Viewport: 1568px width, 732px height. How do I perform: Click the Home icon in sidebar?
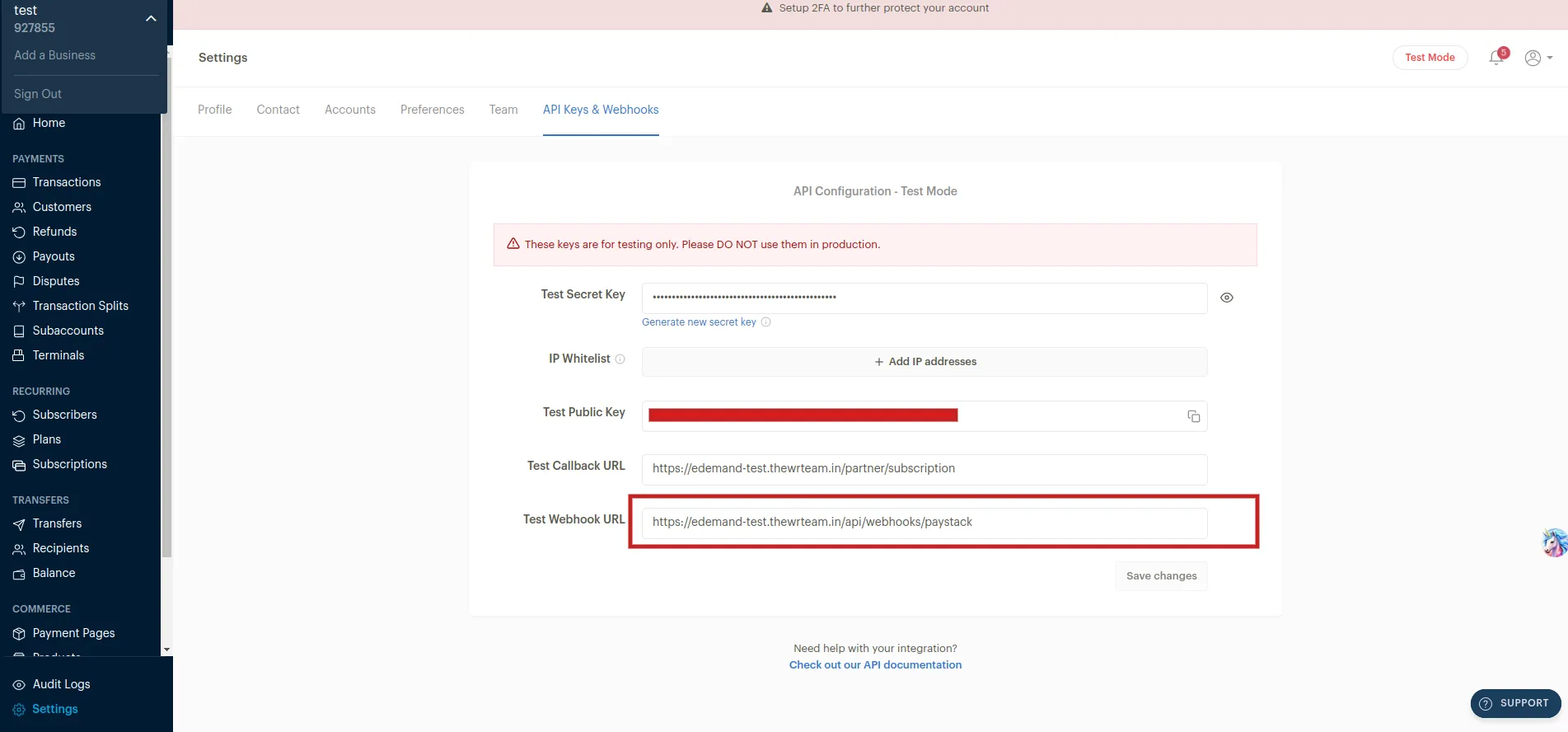click(x=19, y=124)
